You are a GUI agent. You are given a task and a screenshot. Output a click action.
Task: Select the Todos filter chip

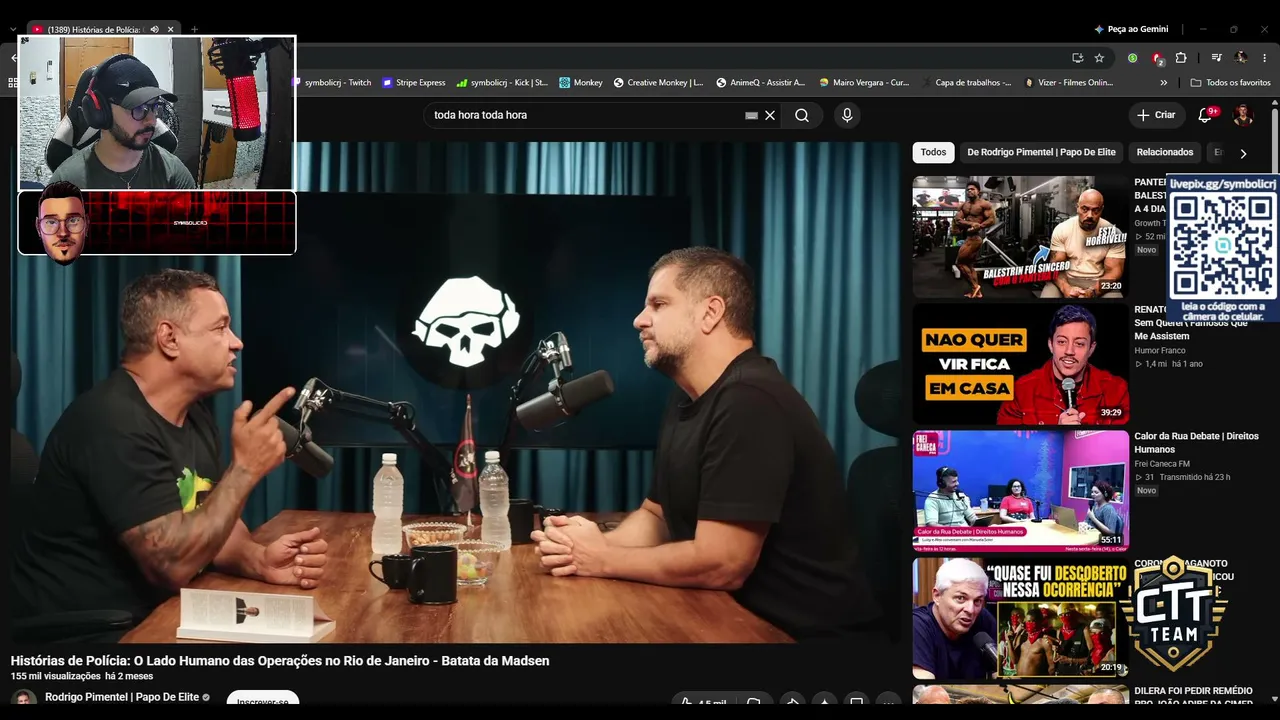pos(933,152)
